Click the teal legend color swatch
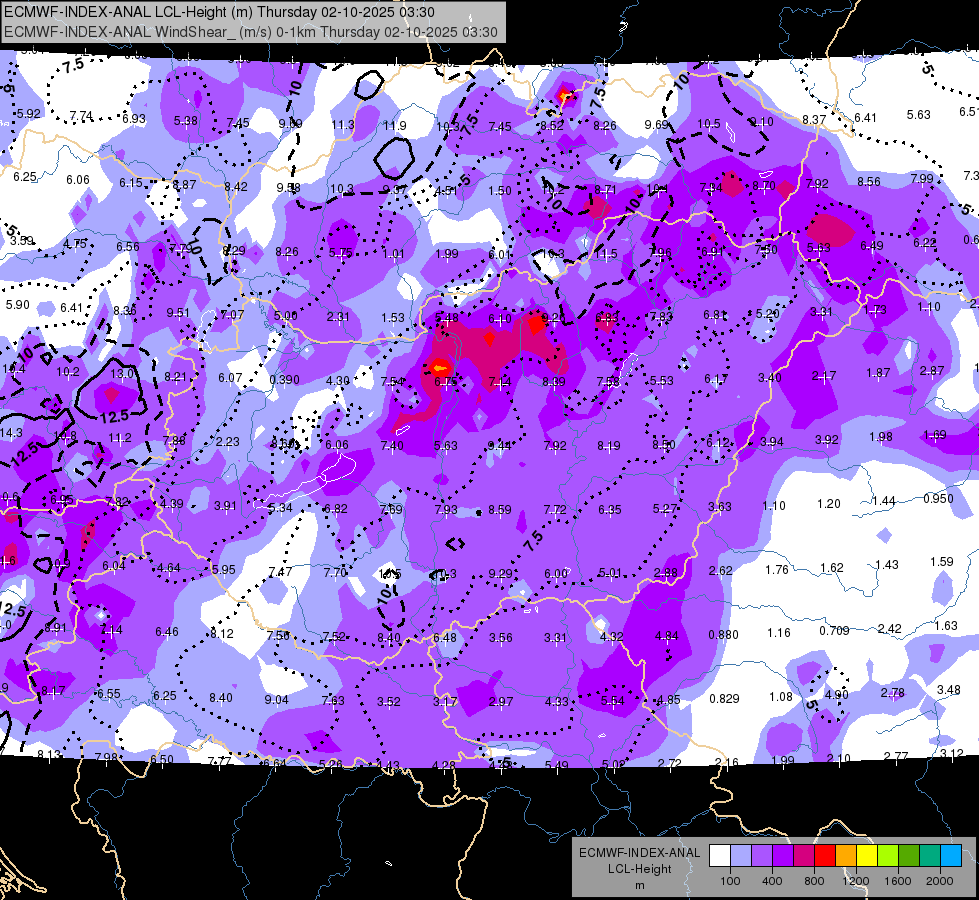 click(930, 855)
